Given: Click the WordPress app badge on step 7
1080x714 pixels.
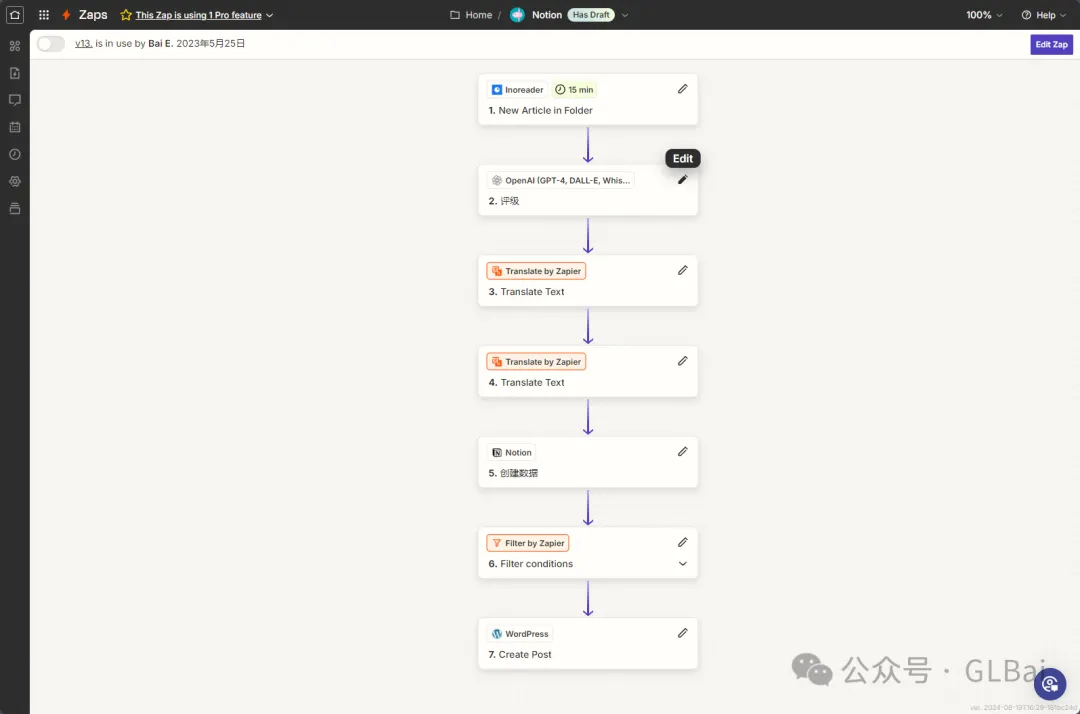Looking at the screenshot, I should [x=520, y=633].
